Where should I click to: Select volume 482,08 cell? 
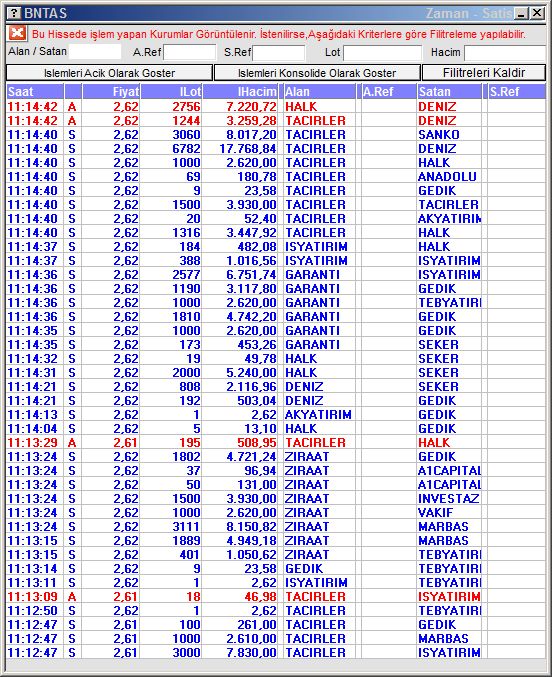(x=240, y=247)
